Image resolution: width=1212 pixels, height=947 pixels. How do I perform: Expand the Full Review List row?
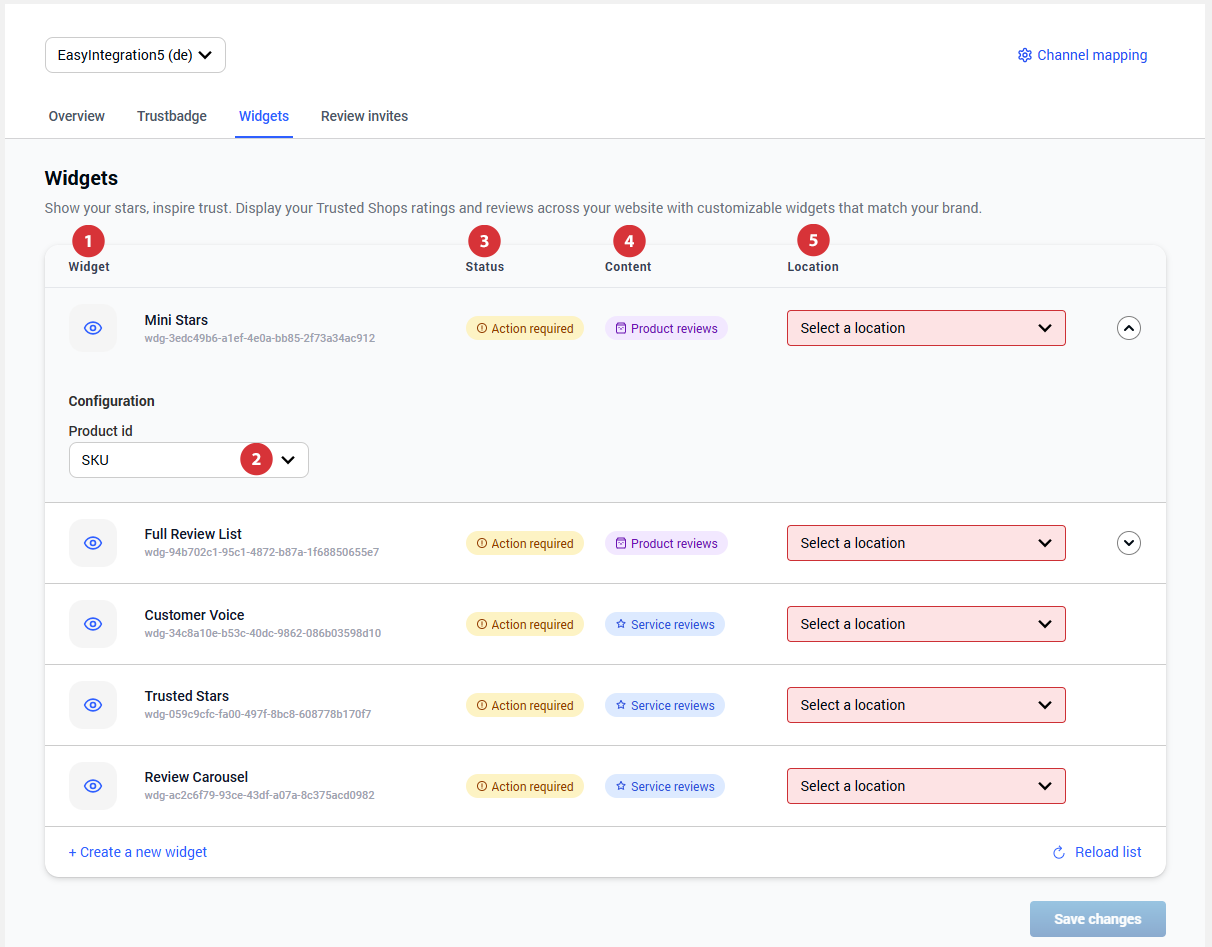pos(1128,543)
